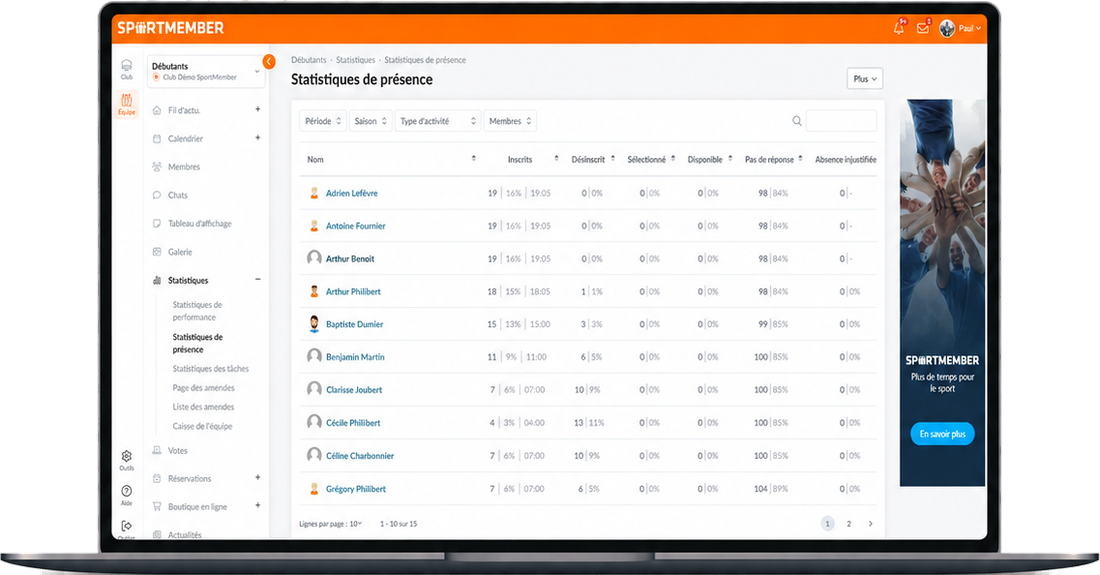Open Arthur Benoit member link
Screen dimensions: 1100x575
coord(350,259)
